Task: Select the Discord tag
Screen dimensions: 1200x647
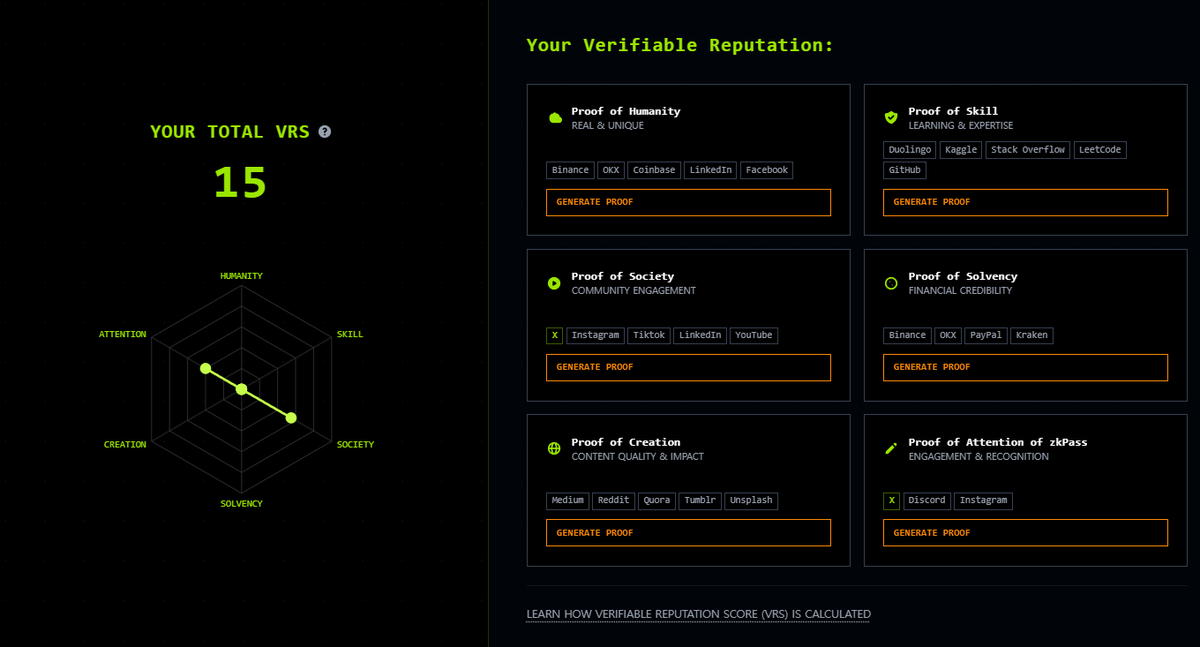Action: click(927, 500)
